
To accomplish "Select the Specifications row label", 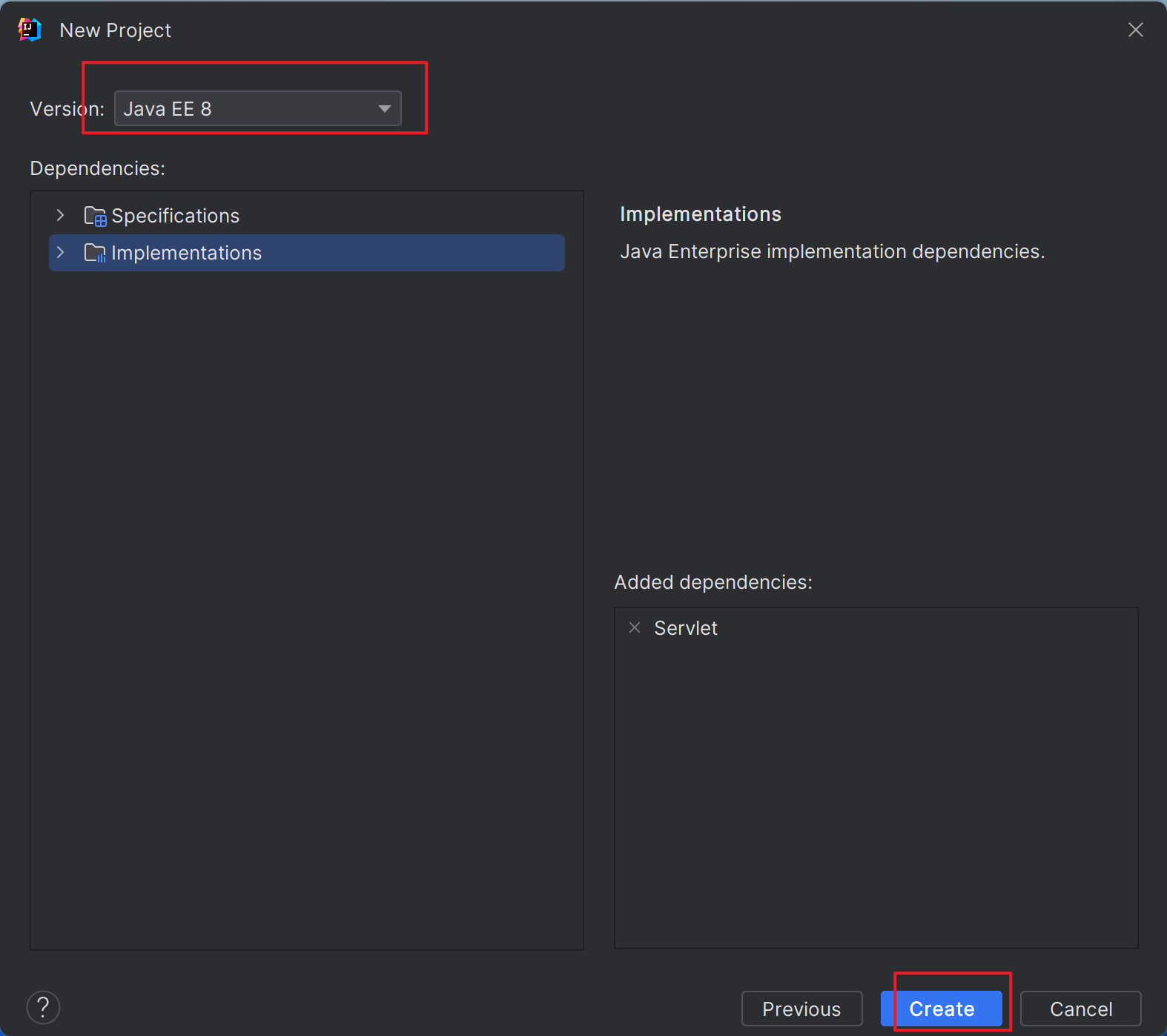I will (175, 216).
